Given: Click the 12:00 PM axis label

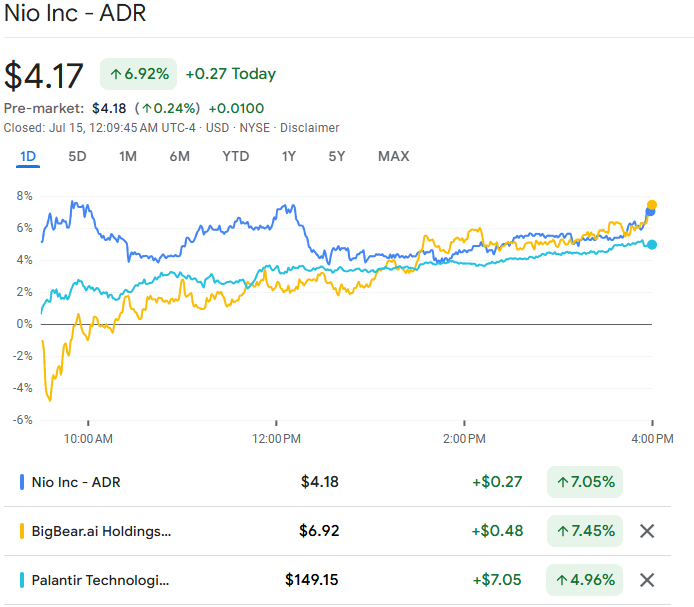Looking at the screenshot, I should [x=276, y=439].
